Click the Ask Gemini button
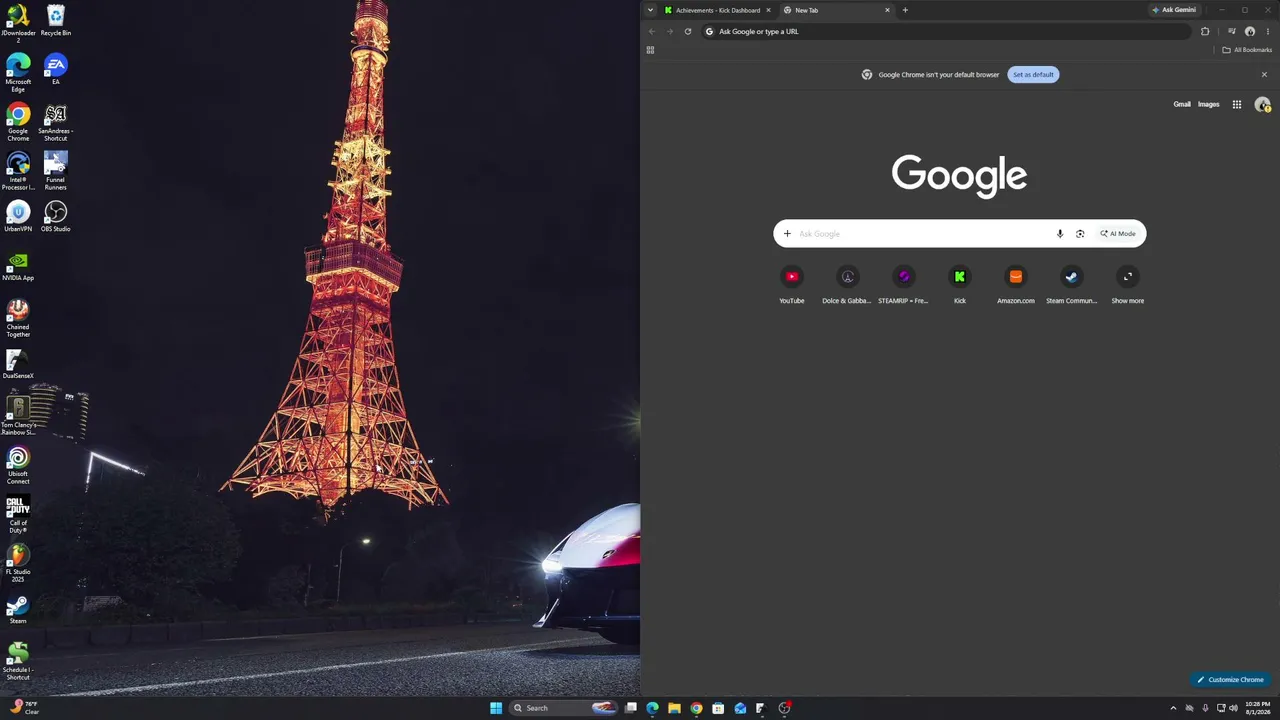The image size is (1280, 720). tap(1174, 10)
